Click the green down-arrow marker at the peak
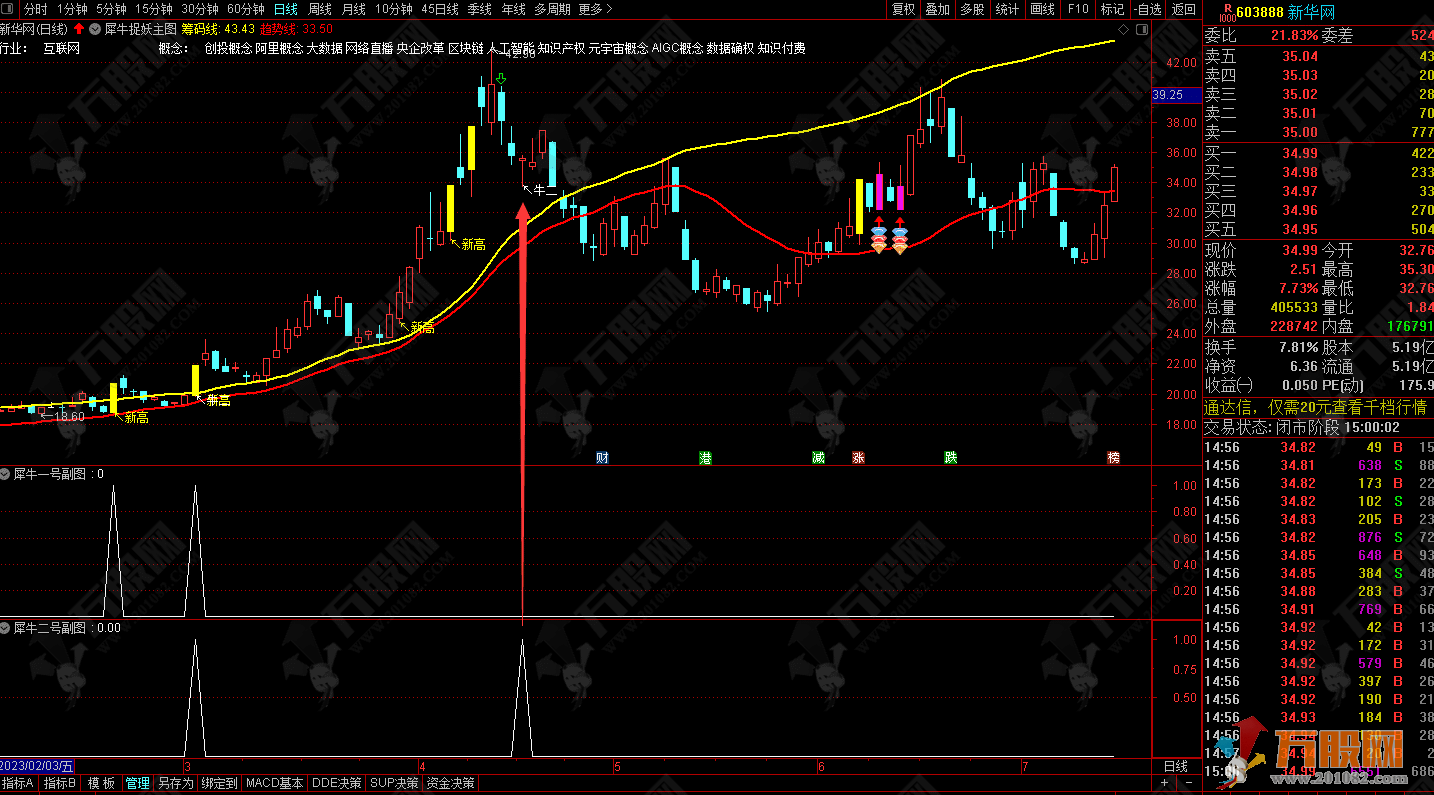The image size is (1434, 795). 501,78
